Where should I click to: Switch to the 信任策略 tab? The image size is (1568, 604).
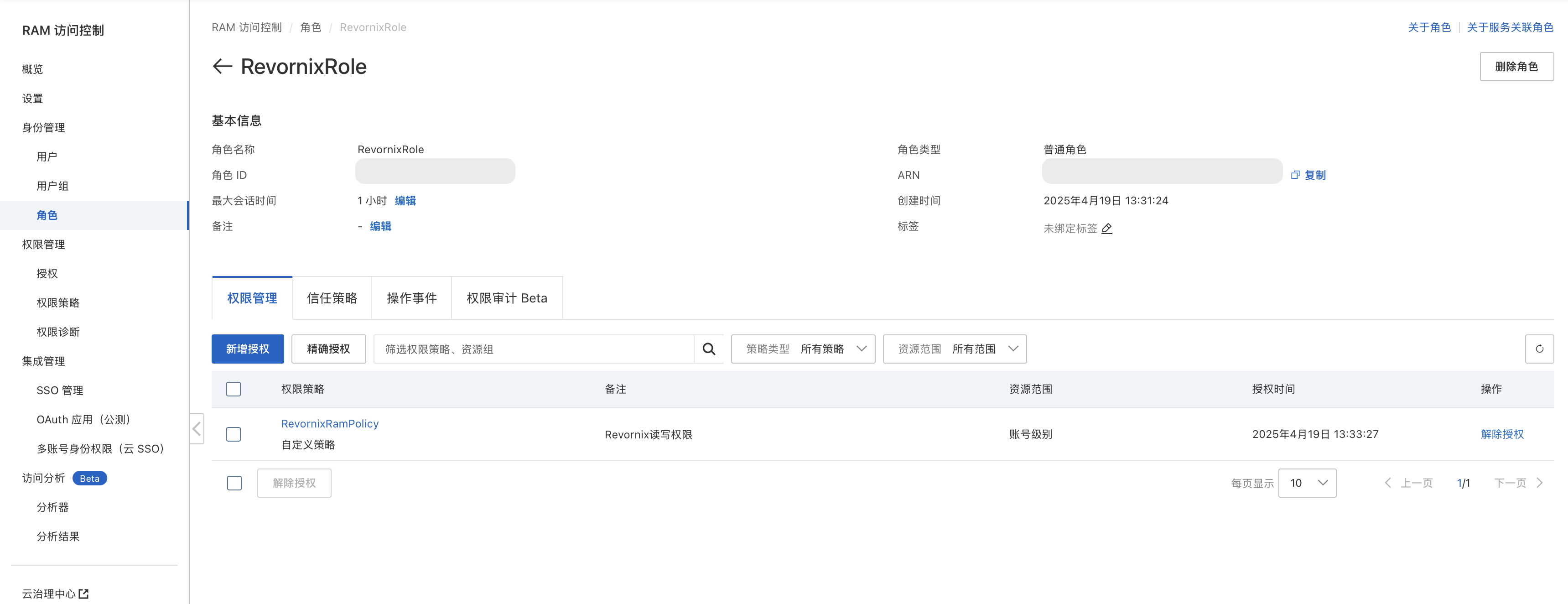[x=332, y=298]
